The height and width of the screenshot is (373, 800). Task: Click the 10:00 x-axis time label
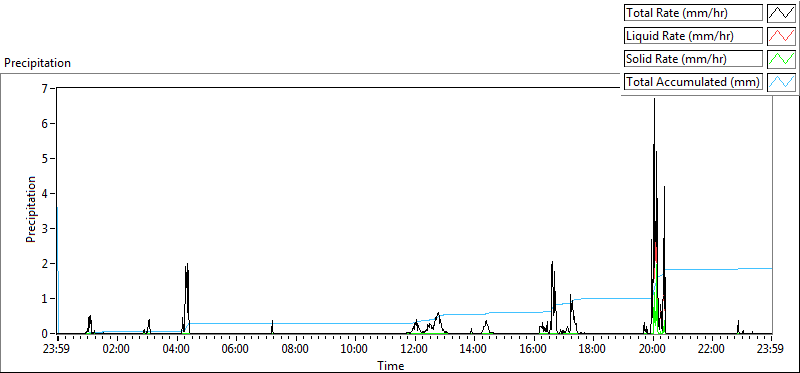(x=355, y=350)
